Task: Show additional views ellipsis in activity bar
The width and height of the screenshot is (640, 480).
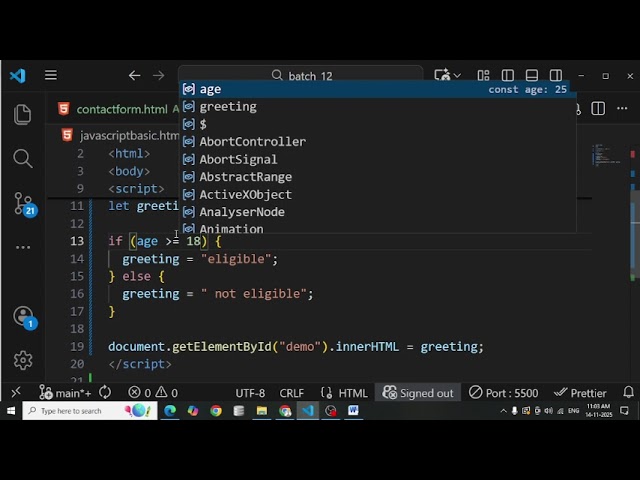Action: tap(23, 247)
